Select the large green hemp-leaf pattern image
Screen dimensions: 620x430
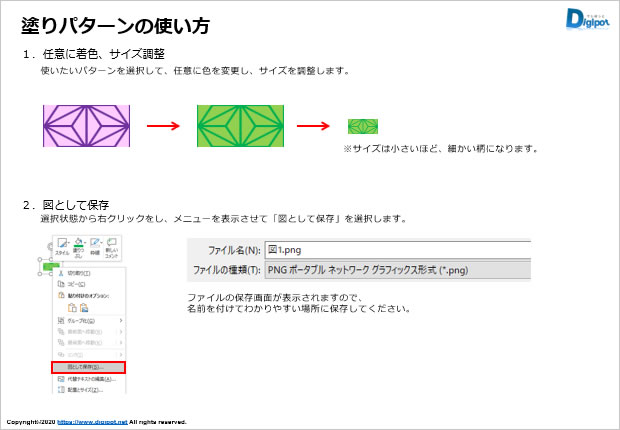pyautogui.click(x=240, y=126)
